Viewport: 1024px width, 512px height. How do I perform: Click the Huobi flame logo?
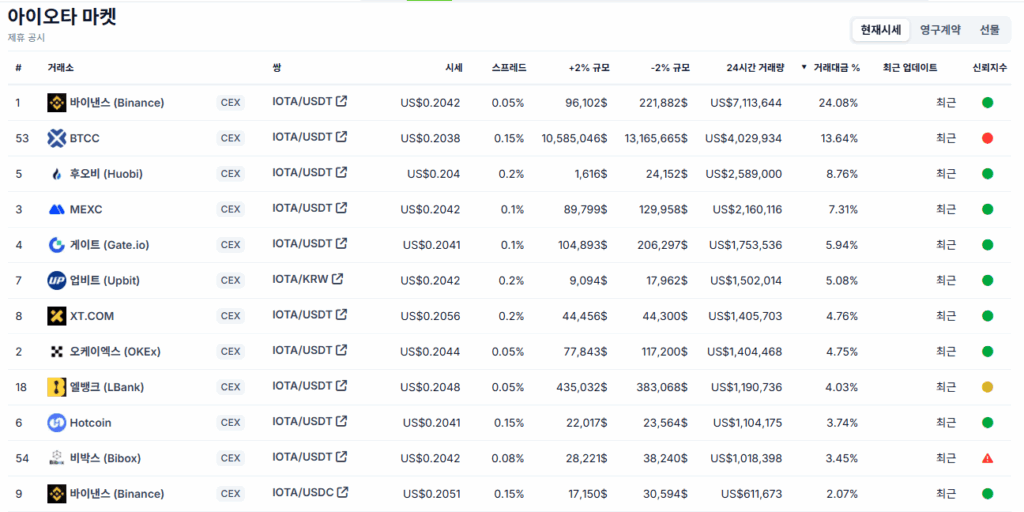tap(57, 174)
